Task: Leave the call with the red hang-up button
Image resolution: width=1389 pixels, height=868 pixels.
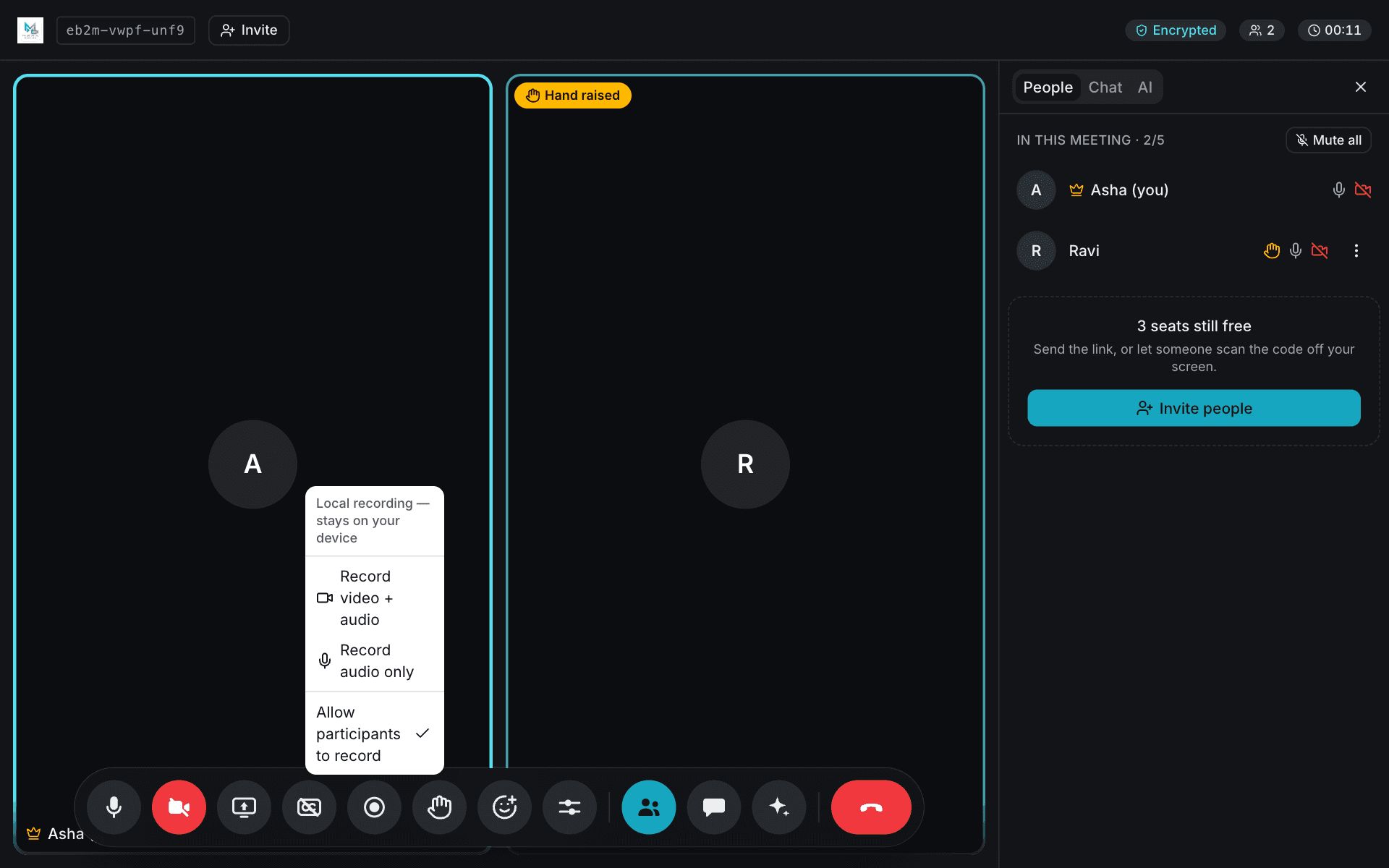Action: [x=871, y=807]
